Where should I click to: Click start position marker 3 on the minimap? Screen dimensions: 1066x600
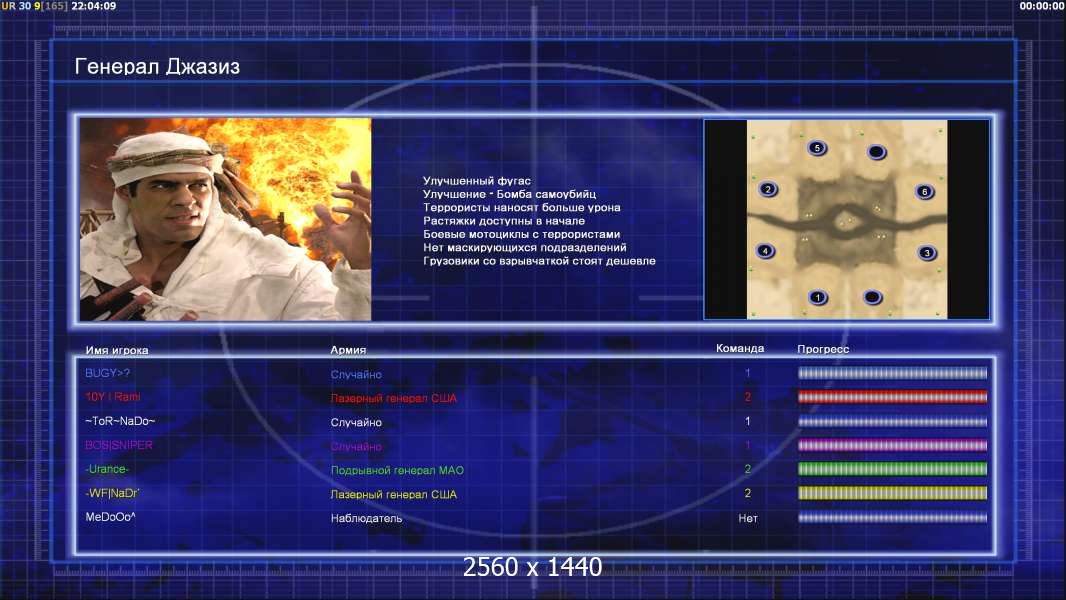927,253
